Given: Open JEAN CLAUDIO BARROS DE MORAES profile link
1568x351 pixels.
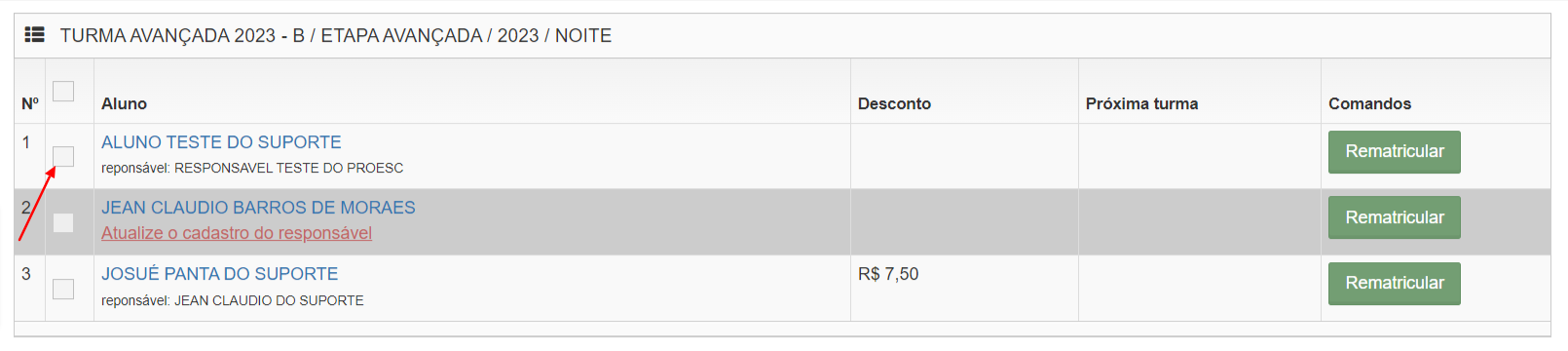Looking at the screenshot, I should [x=258, y=208].
